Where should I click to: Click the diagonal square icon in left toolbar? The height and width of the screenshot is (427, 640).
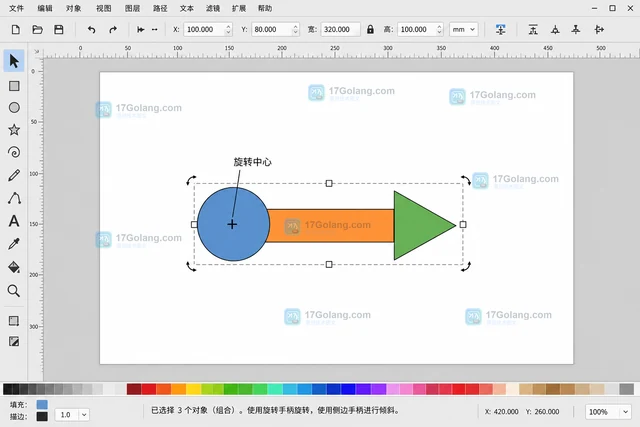pyautogui.click(x=14, y=341)
